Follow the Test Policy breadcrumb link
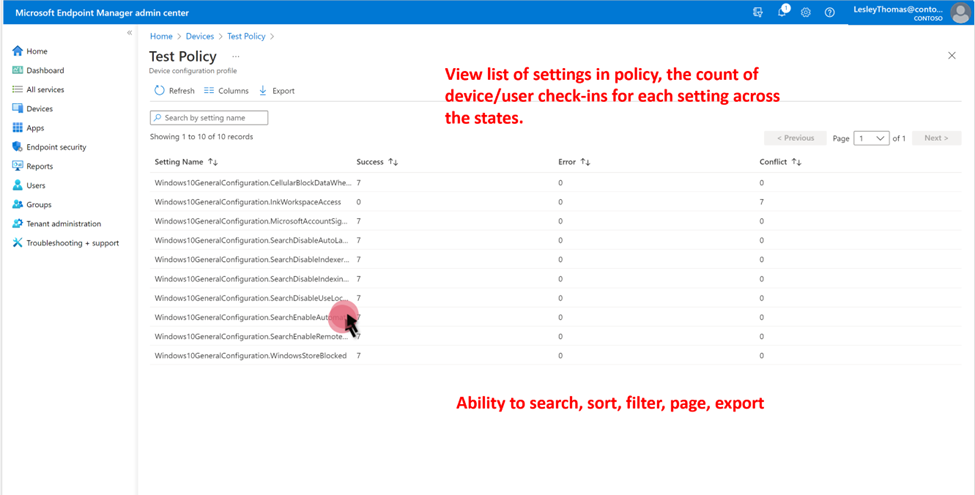Viewport: 975px width, 495px height. [x=246, y=36]
